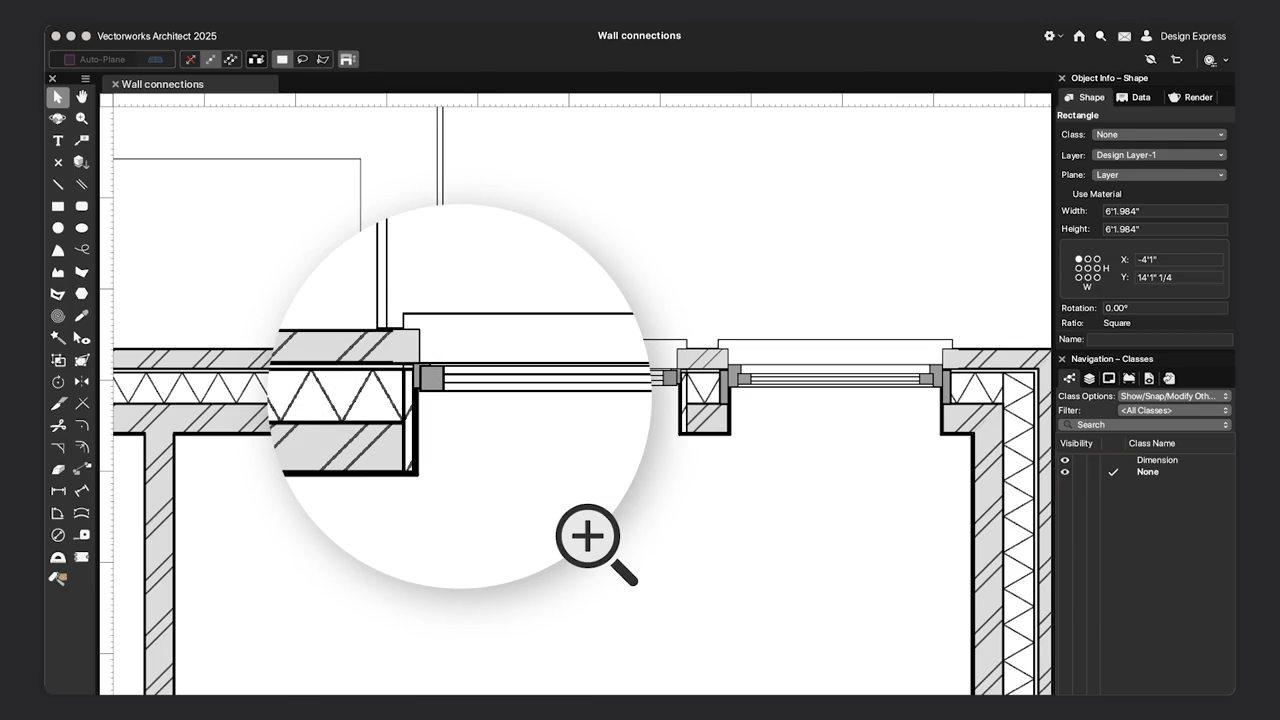
Task: Select the Spiral tool in the tool palette
Action: 57,316
